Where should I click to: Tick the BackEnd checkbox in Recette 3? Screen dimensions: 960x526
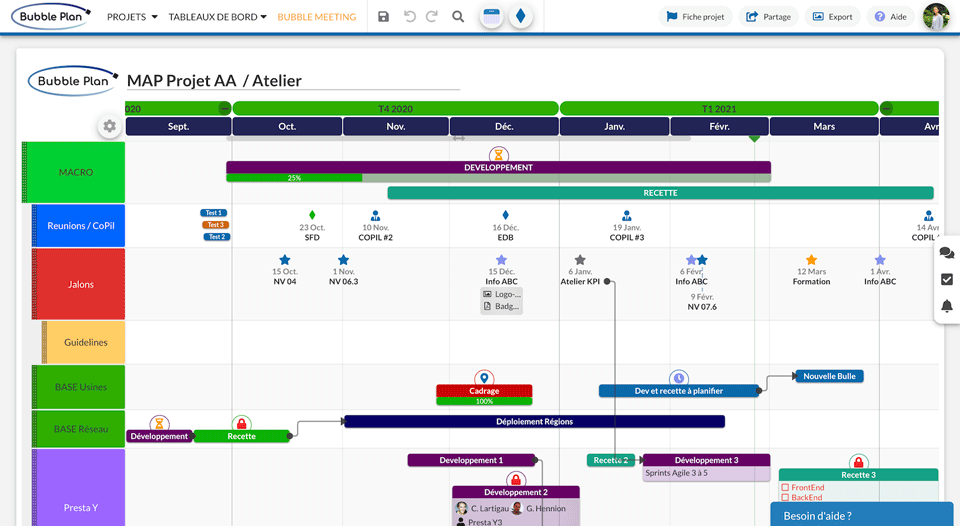click(x=785, y=498)
